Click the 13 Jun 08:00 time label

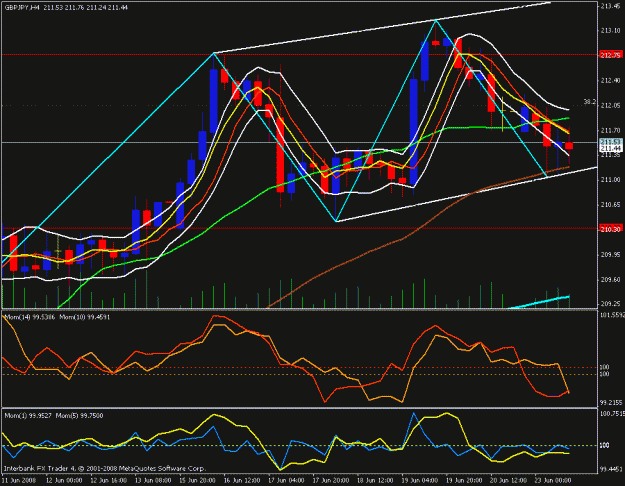153,480
